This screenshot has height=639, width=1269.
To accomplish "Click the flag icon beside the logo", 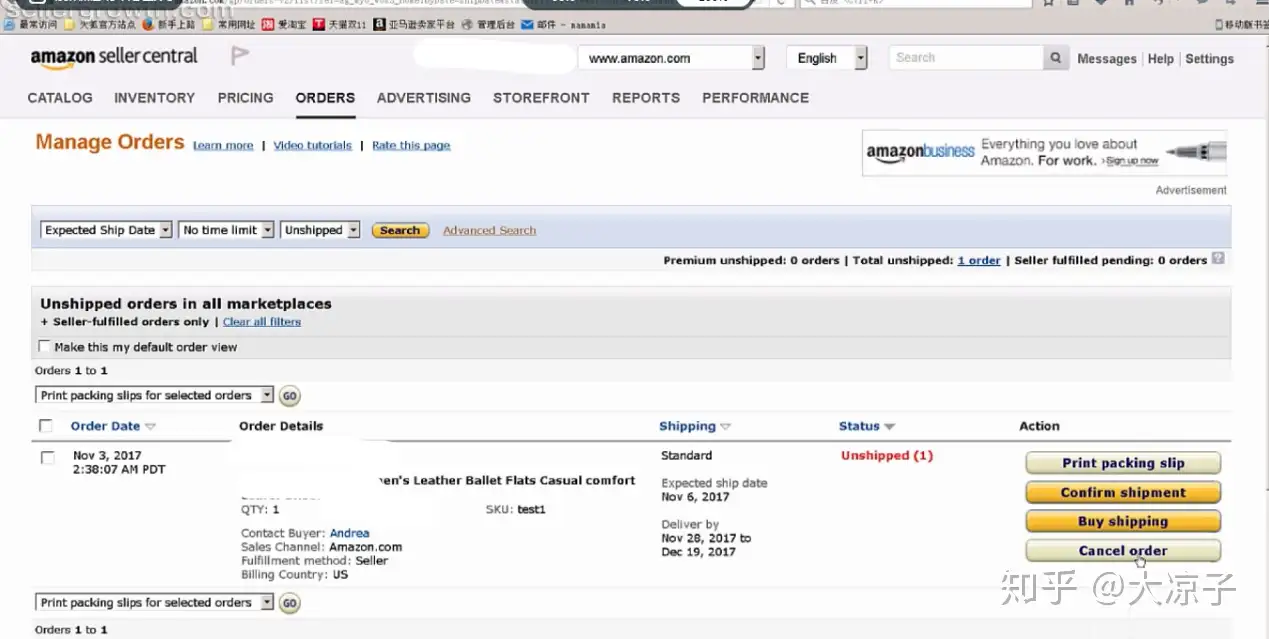I will [239, 56].
